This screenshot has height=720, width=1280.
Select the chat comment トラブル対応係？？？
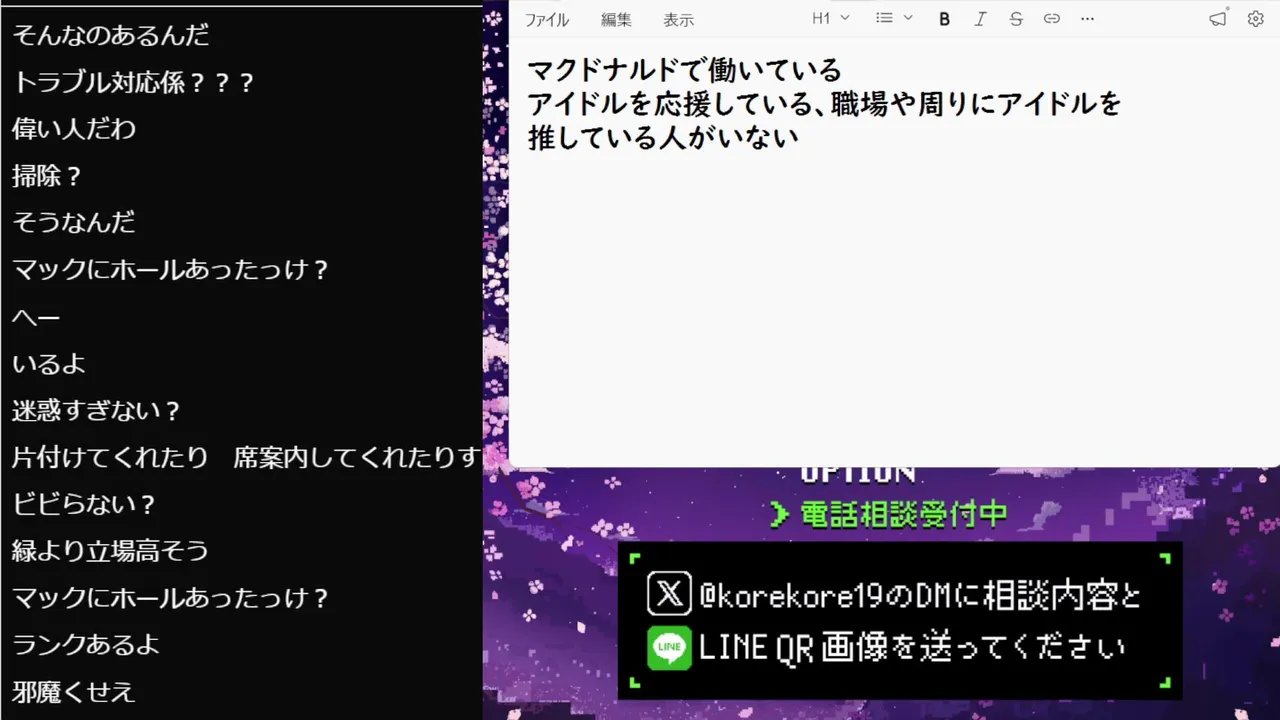134,82
